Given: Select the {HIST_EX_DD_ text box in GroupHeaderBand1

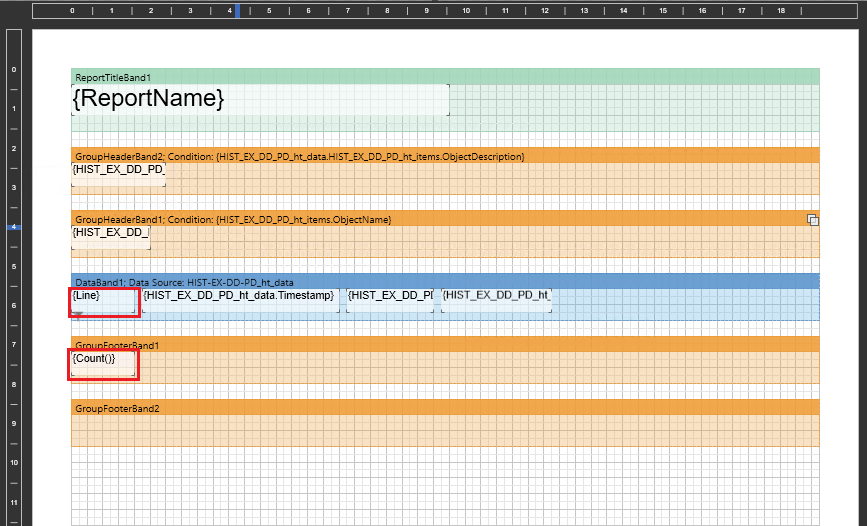Looking at the screenshot, I should [x=111, y=238].
